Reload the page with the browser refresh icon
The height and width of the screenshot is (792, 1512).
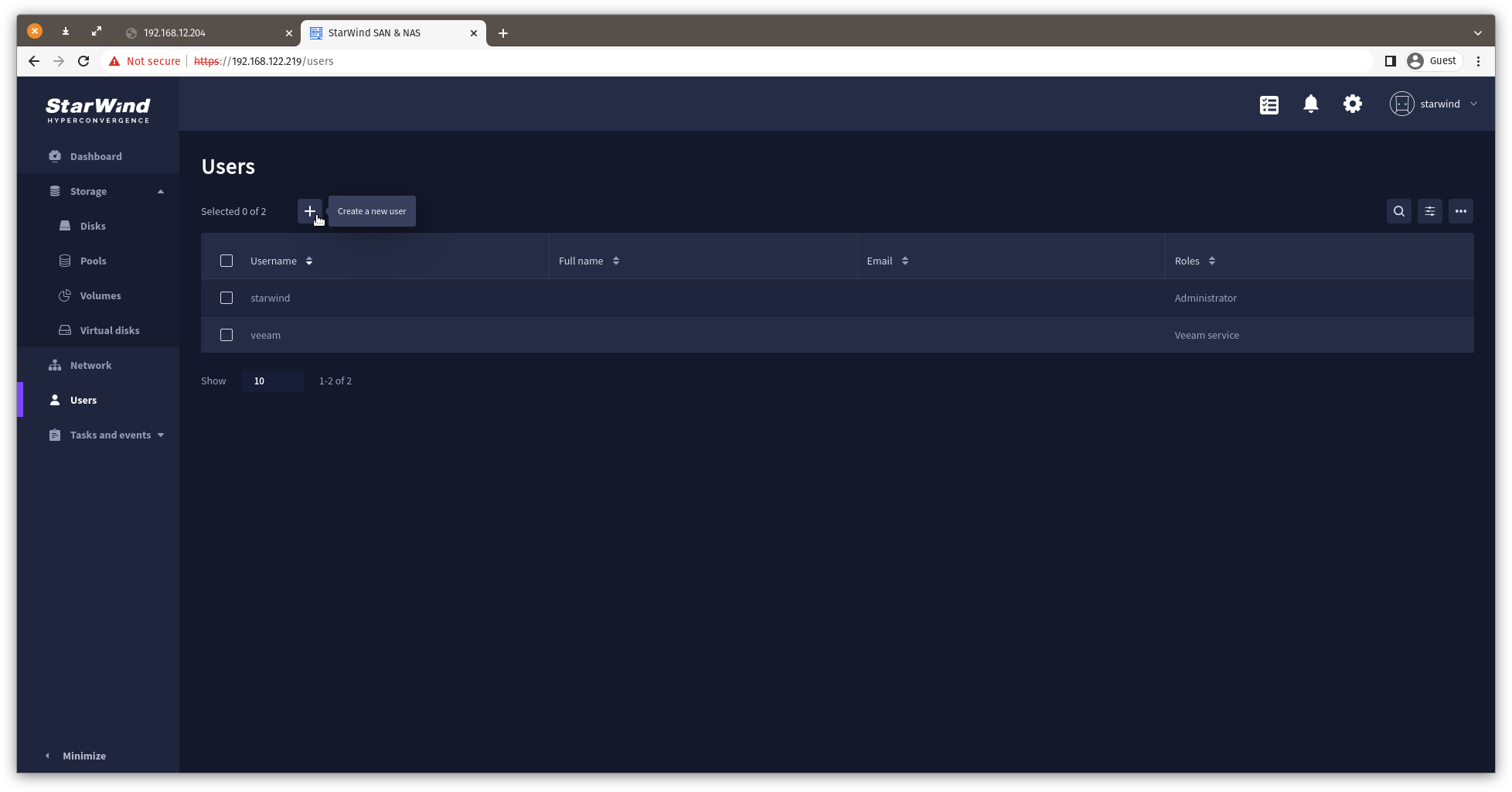(x=83, y=61)
